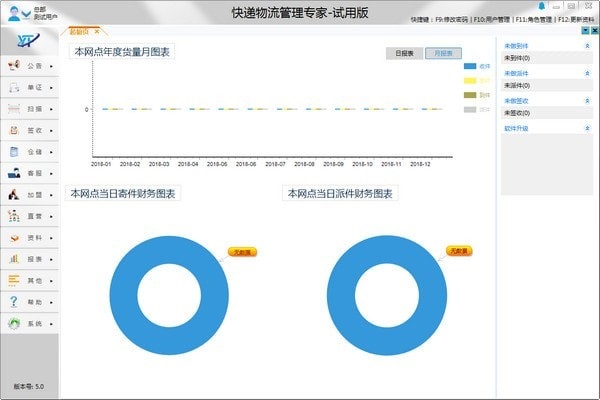Switch chart to 日报表 daily view
Viewport: 600px width, 400px height.
pyautogui.click(x=403, y=53)
